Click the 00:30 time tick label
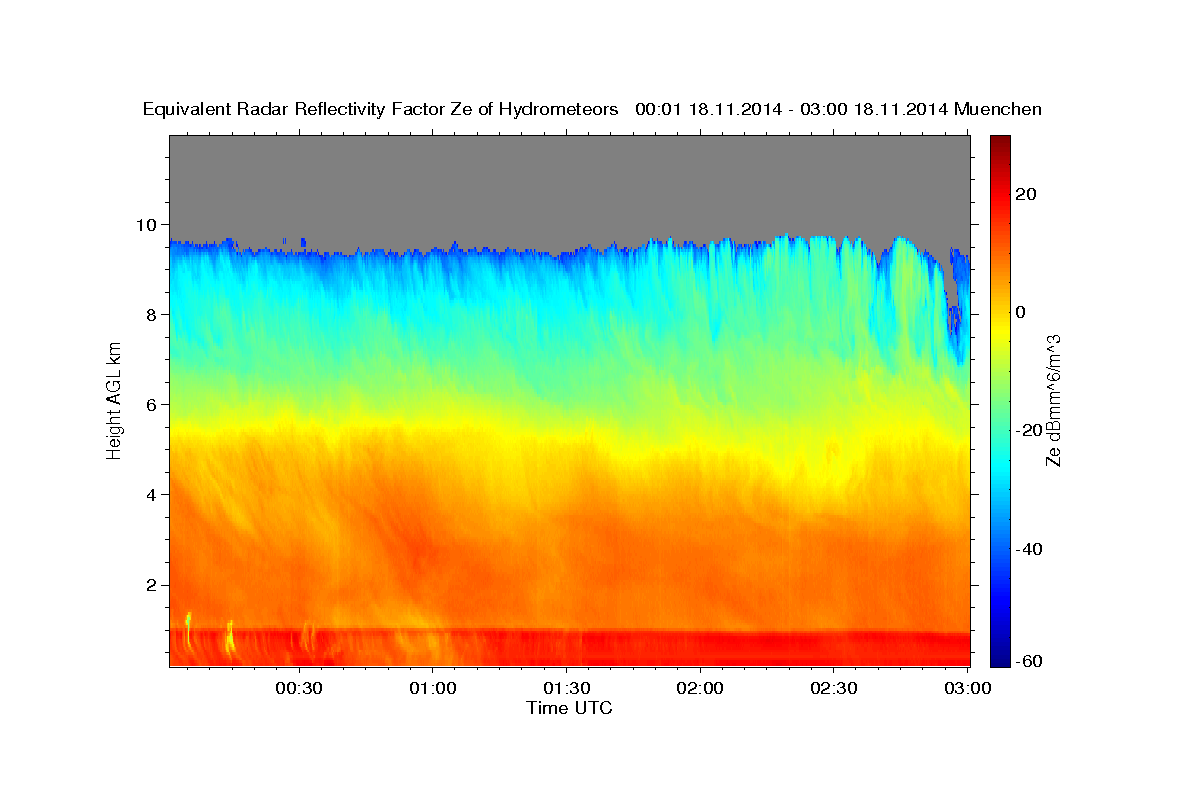This screenshot has width=1200, height=800. tap(298, 689)
